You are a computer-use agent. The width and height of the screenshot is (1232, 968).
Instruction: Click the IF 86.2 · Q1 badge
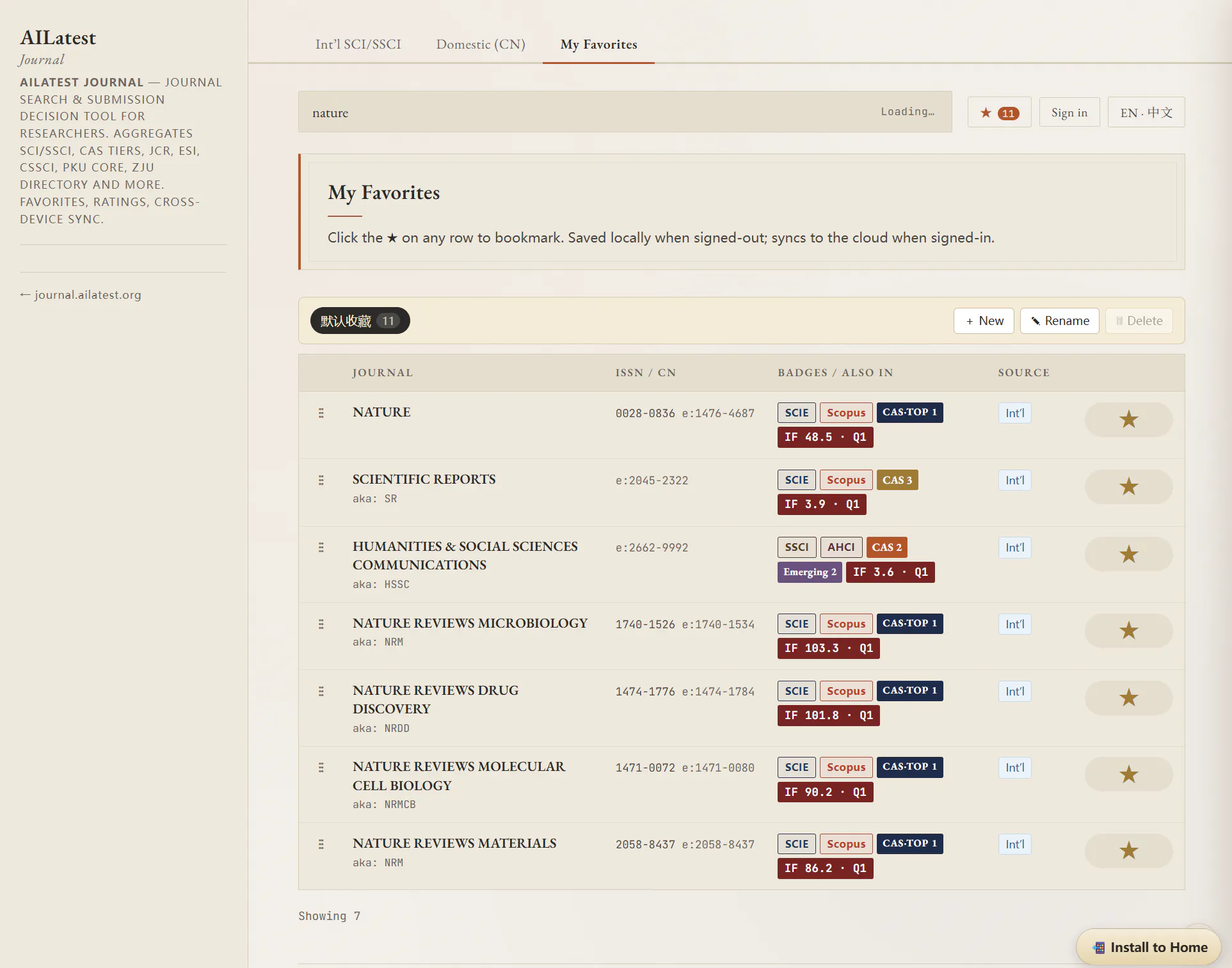point(825,868)
